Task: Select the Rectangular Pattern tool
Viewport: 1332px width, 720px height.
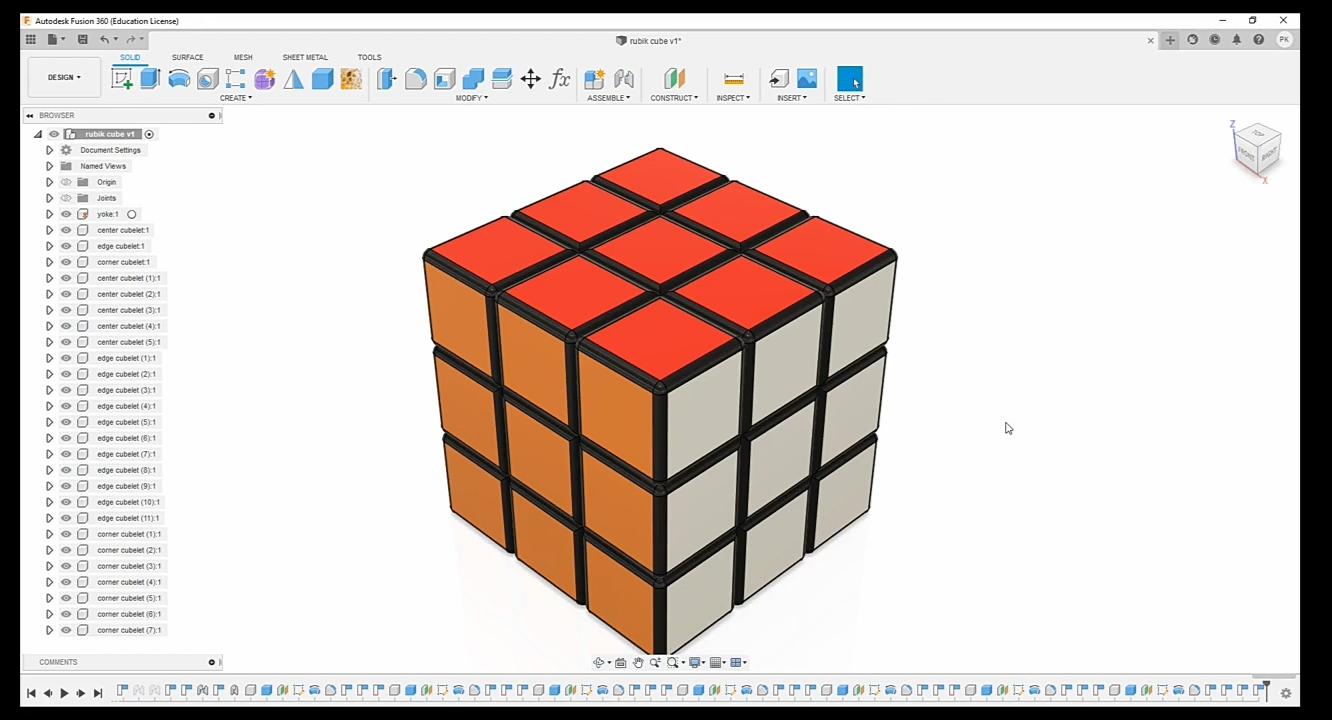Action: 236,79
